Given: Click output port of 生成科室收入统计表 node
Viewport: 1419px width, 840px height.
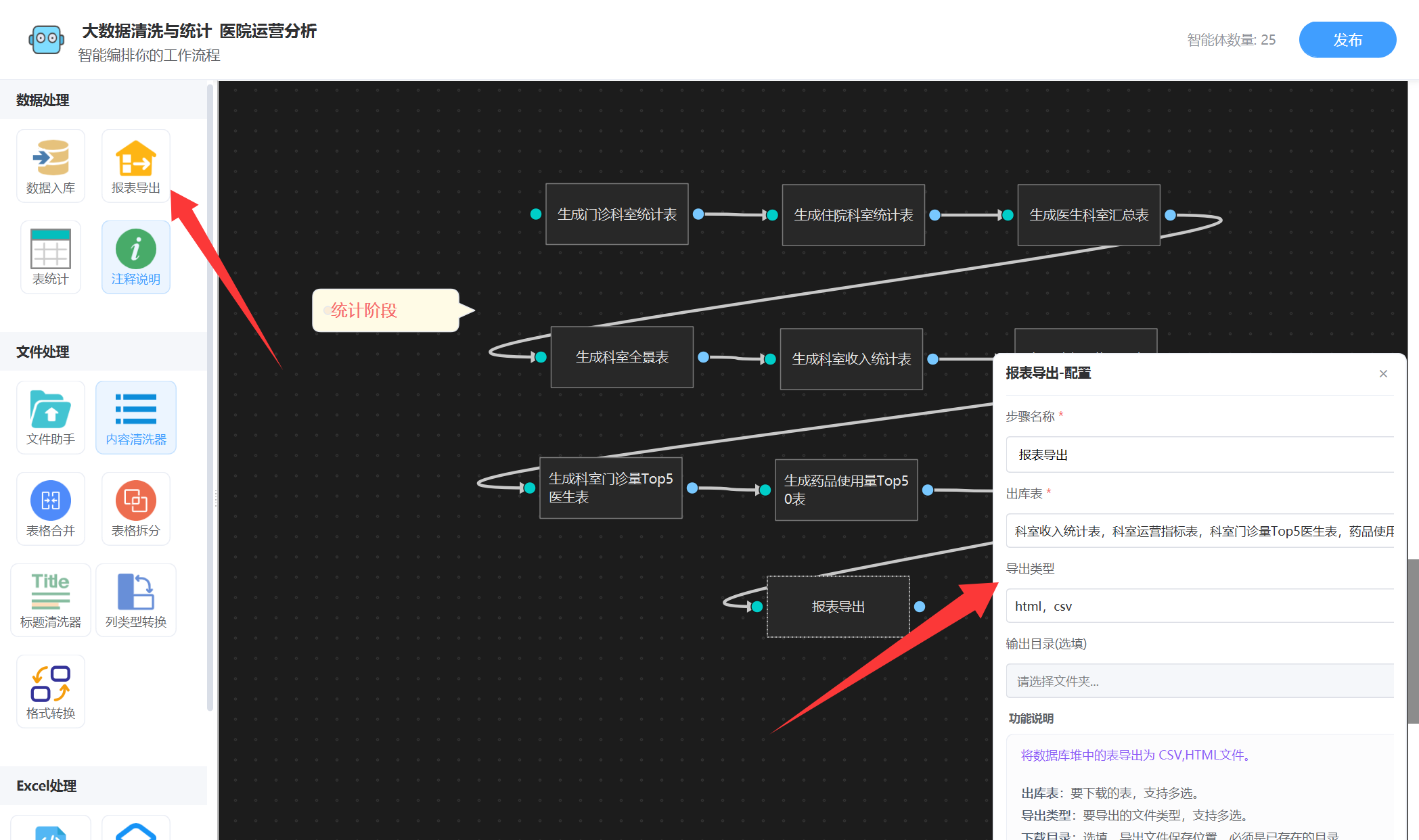Looking at the screenshot, I should click(x=933, y=359).
